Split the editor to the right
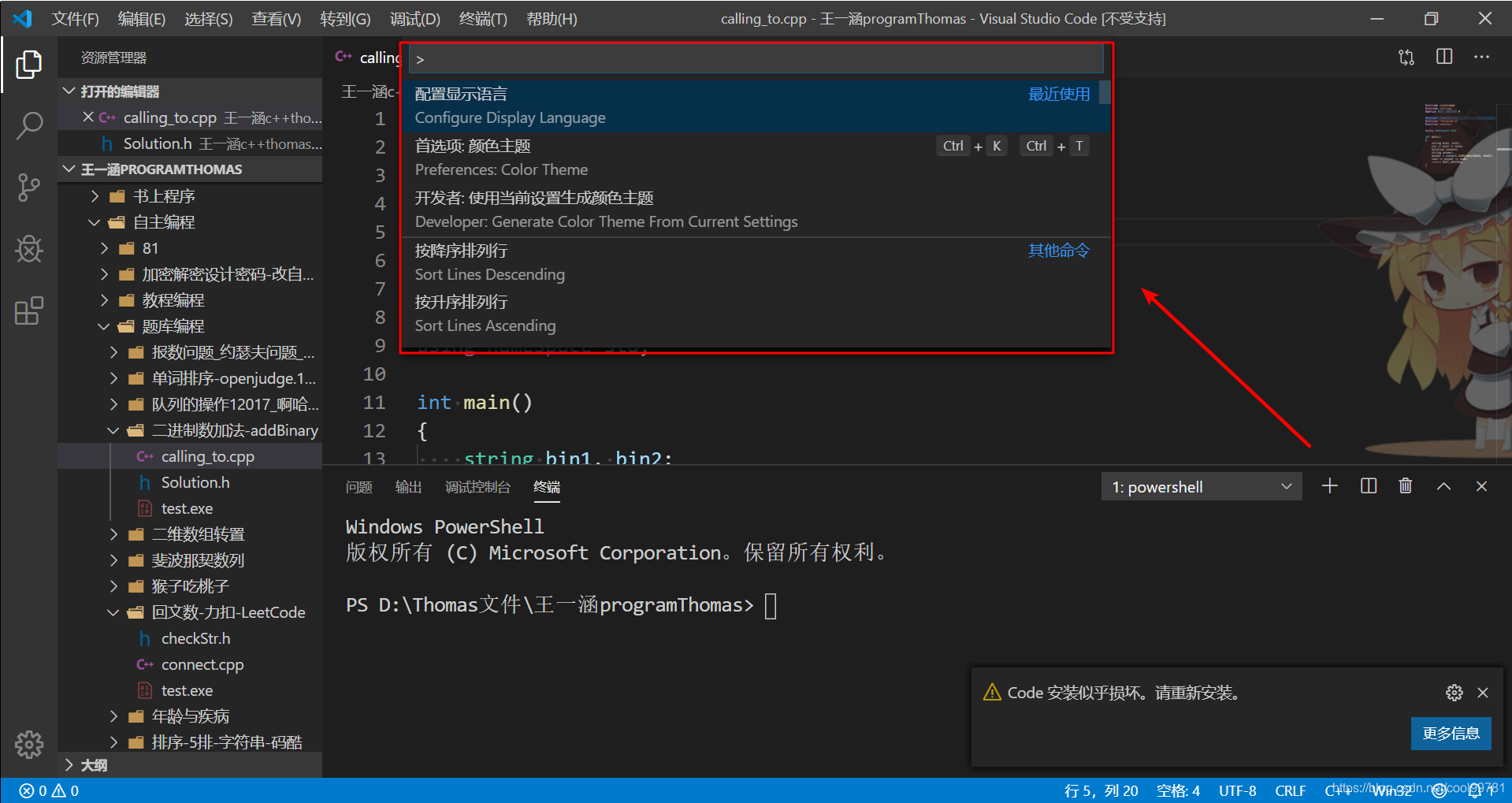 tap(1444, 57)
